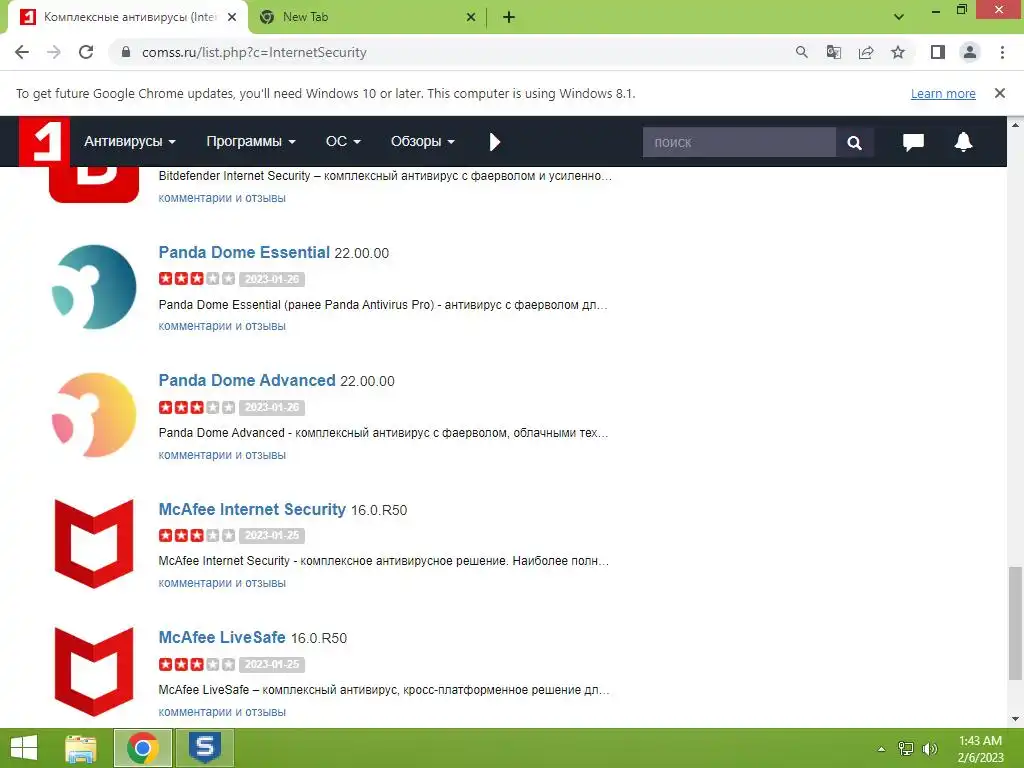This screenshot has height=768, width=1024.
Task: Click the Chrome taskbar icon
Action: pos(142,748)
